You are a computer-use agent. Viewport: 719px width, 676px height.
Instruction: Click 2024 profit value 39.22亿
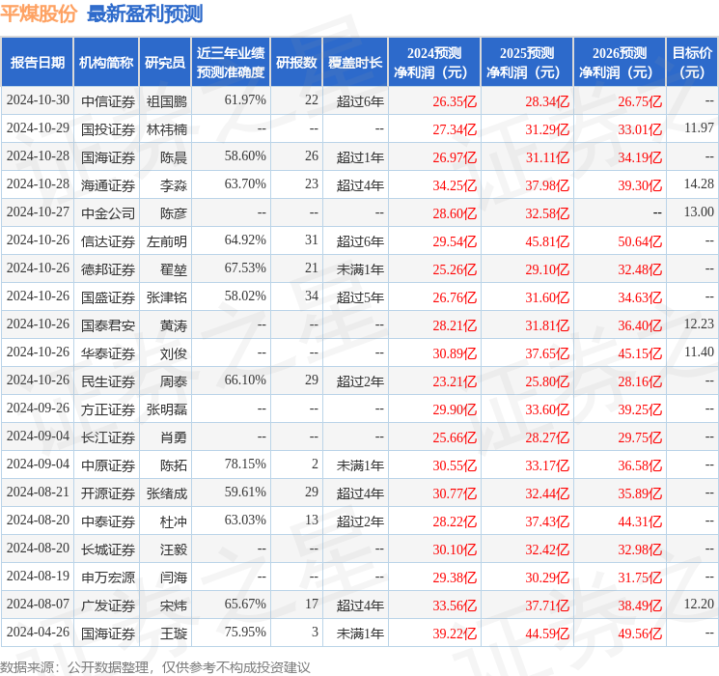click(x=454, y=633)
